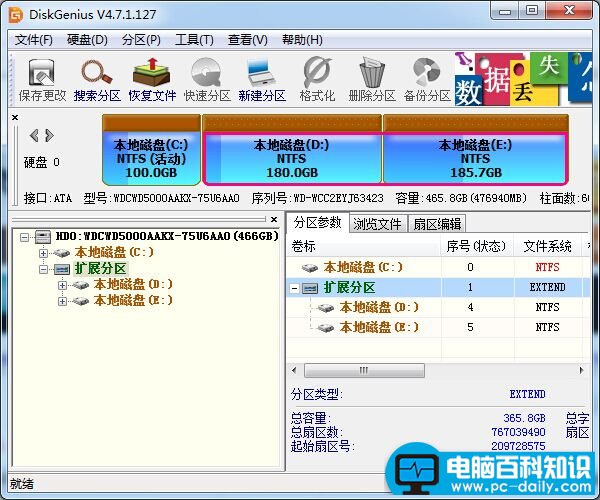Click the 扩展分区 icon in table row

tap(310, 288)
